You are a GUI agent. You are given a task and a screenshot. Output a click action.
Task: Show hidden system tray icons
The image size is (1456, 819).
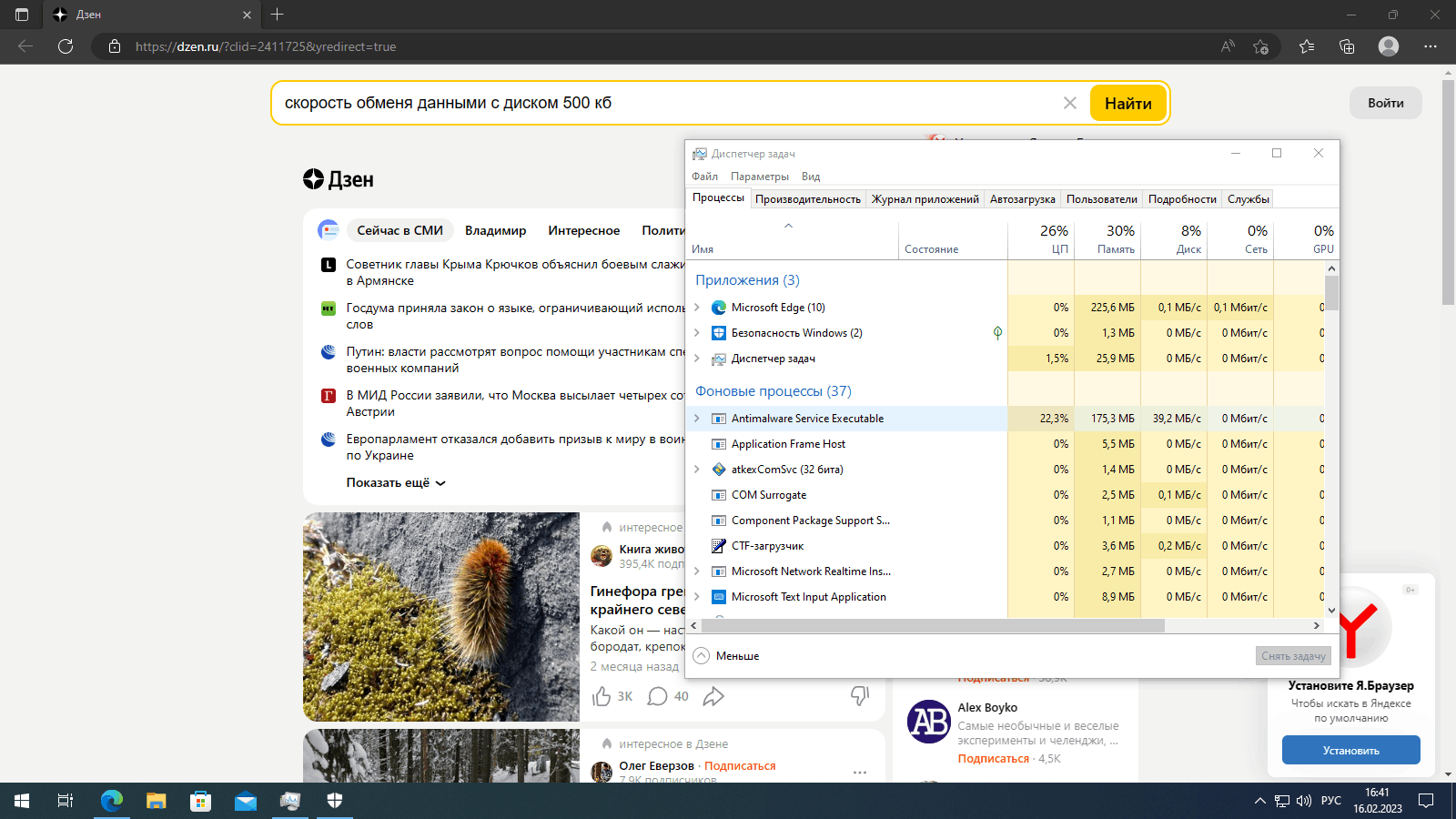1260,801
